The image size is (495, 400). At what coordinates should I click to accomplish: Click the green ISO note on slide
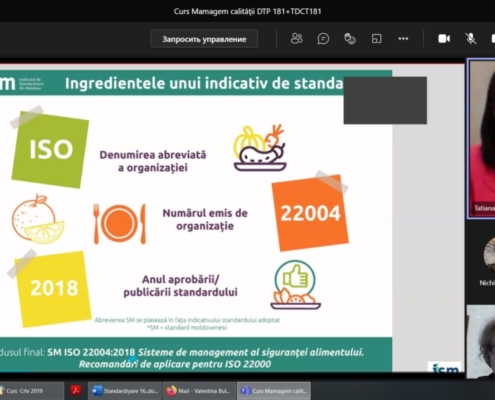click(x=50, y=149)
